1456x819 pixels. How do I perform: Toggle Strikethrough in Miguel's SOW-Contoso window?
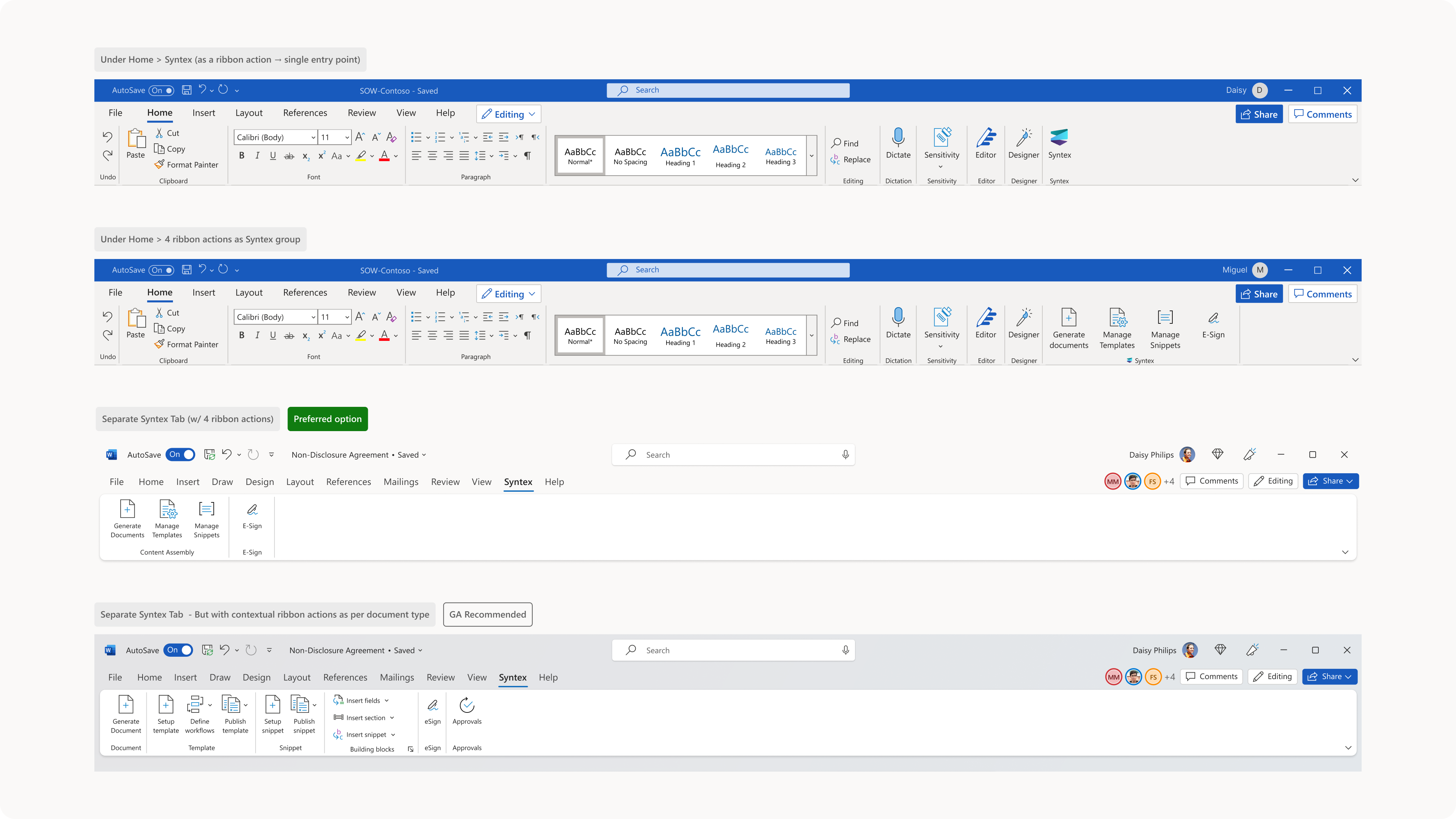click(x=289, y=335)
